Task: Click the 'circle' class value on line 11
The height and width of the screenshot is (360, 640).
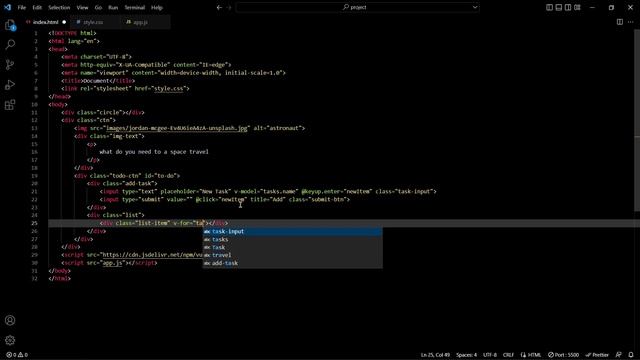Action: pyautogui.click(x=109, y=112)
